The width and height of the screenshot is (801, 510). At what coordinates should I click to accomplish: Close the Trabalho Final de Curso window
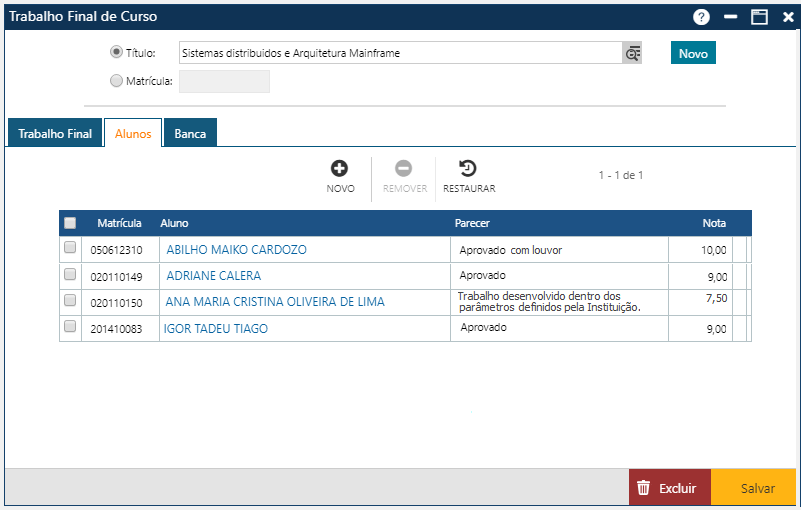[x=788, y=17]
